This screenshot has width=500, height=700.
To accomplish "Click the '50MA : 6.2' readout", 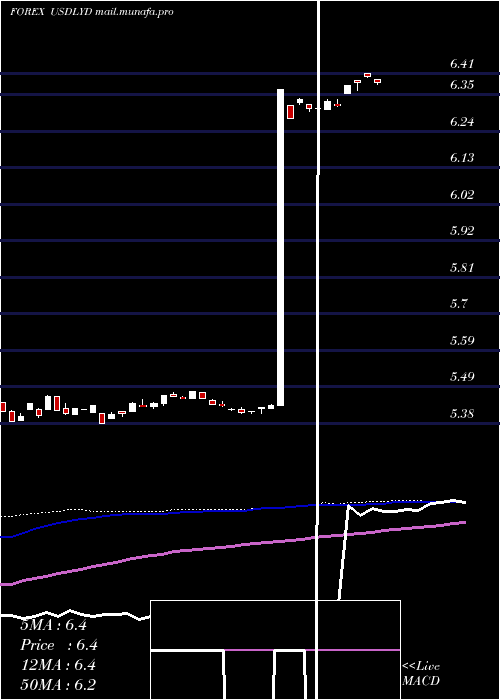I will (x=58, y=685).
